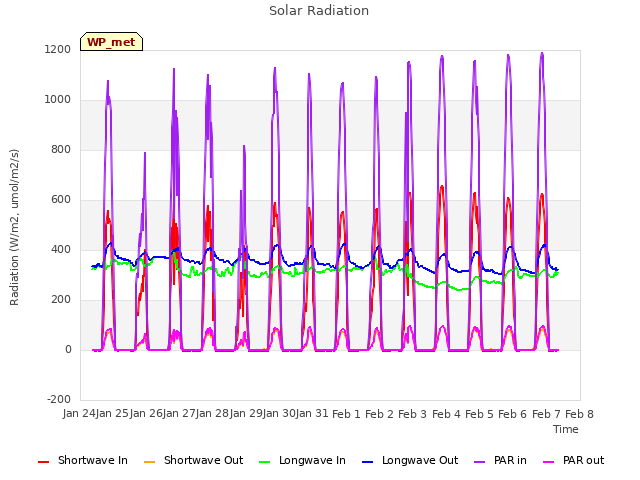Click the Jan 27 x-axis label
Screen dimensions: 640x480
tap(179, 414)
